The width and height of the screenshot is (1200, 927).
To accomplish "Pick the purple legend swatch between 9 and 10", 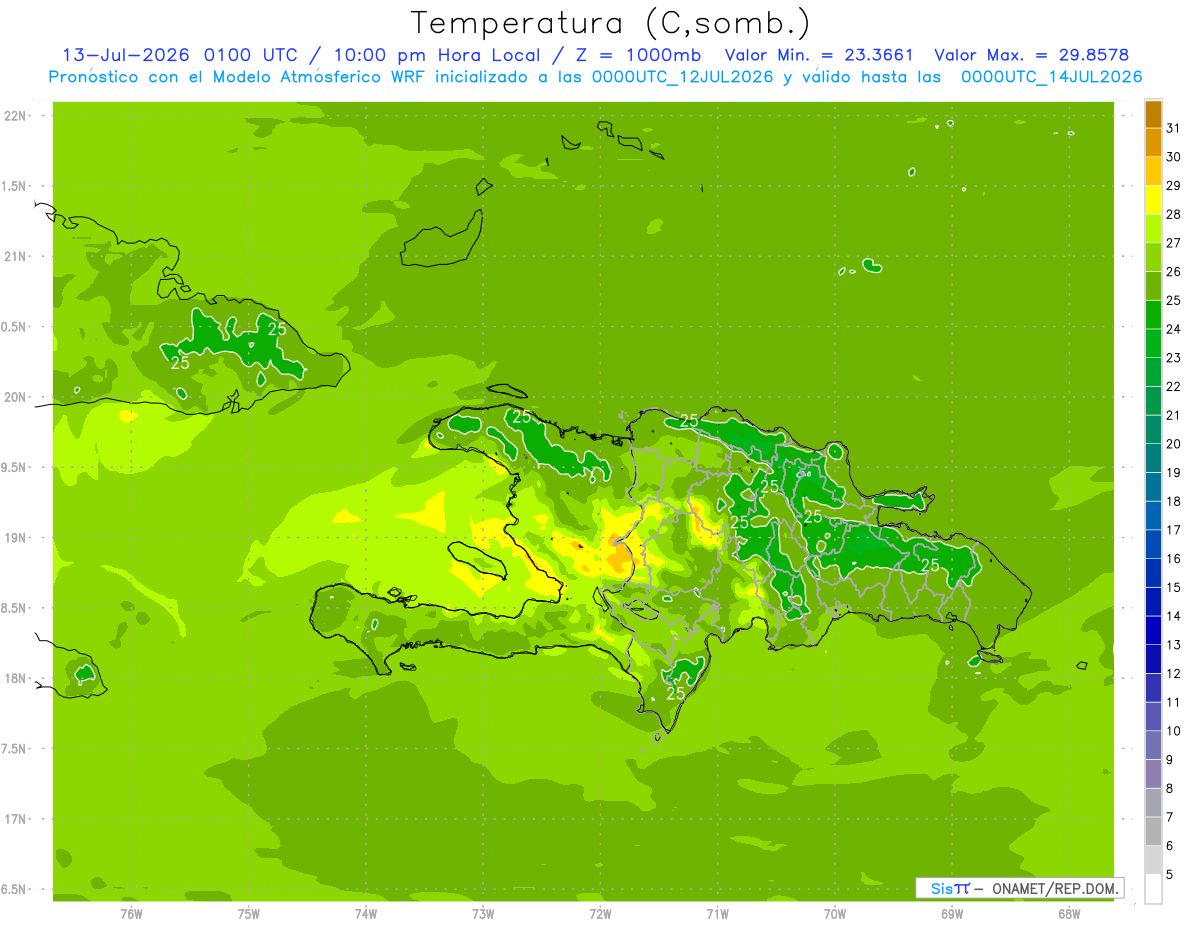I will tap(1153, 745).
